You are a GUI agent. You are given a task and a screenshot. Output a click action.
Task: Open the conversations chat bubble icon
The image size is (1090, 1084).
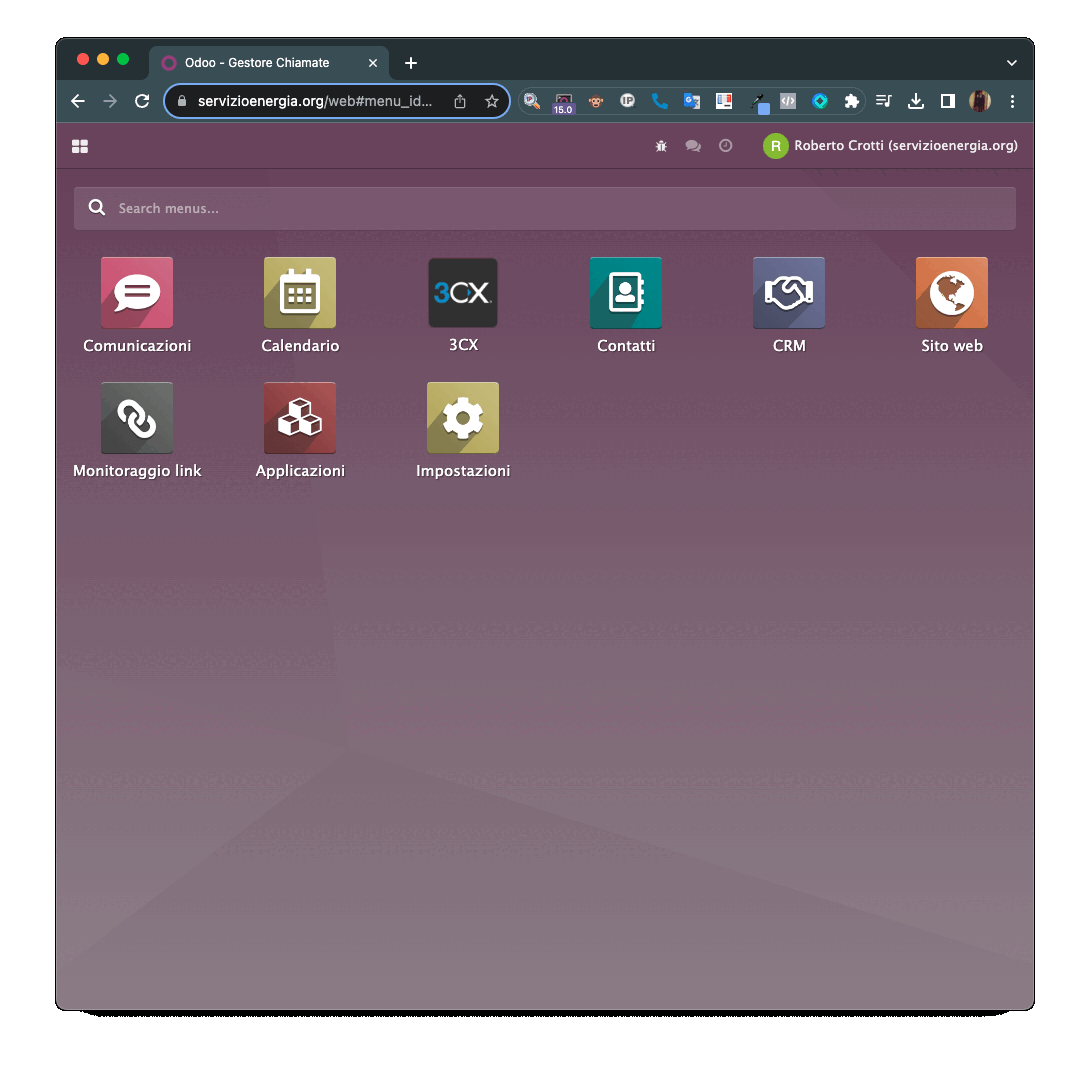(693, 146)
